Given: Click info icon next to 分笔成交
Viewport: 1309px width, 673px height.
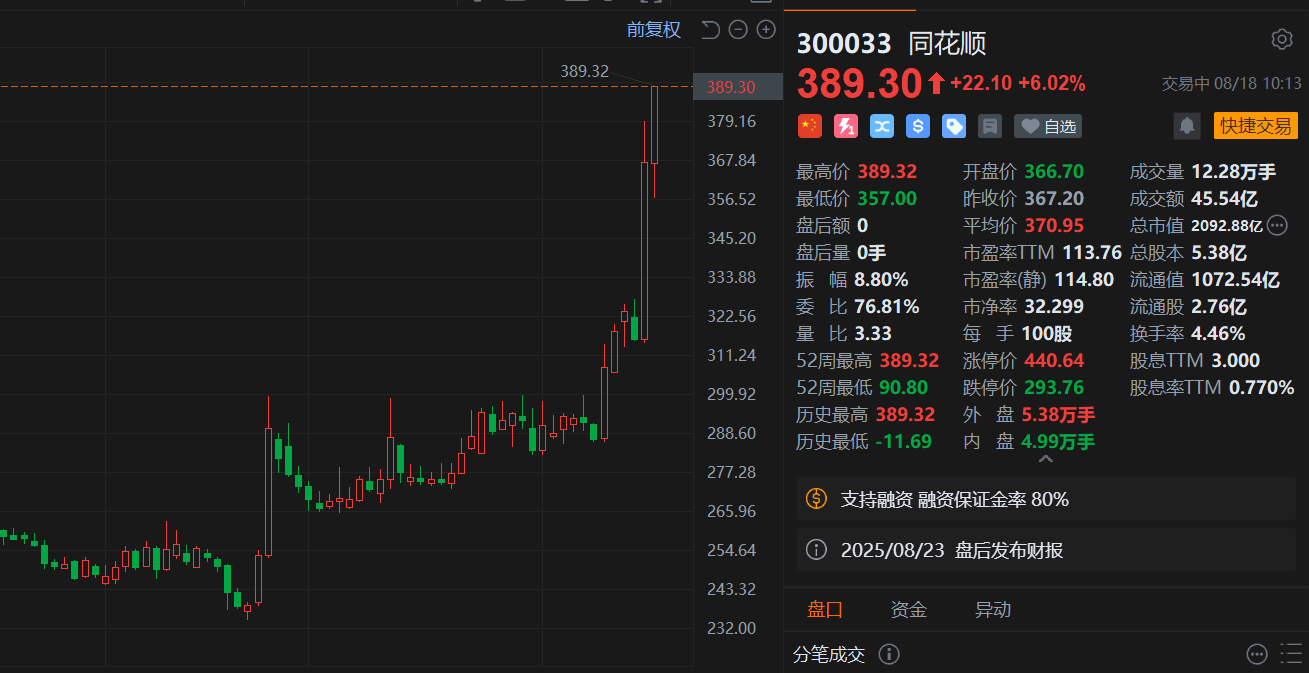Looking at the screenshot, I should click(889, 654).
